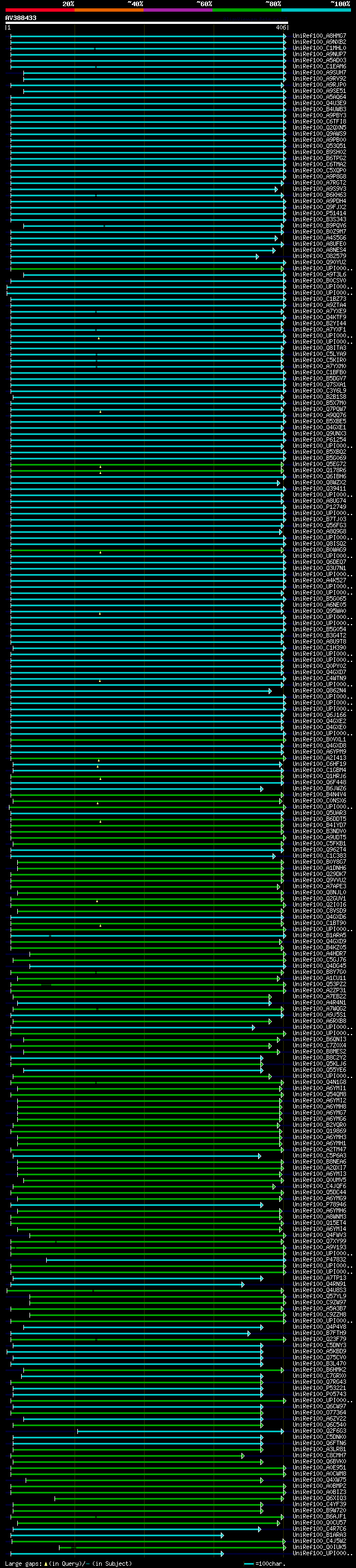The height and width of the screenshot is (1568, 356).
Task: Select the UniRef100_P51414 label
Action: tap(319, 214)
